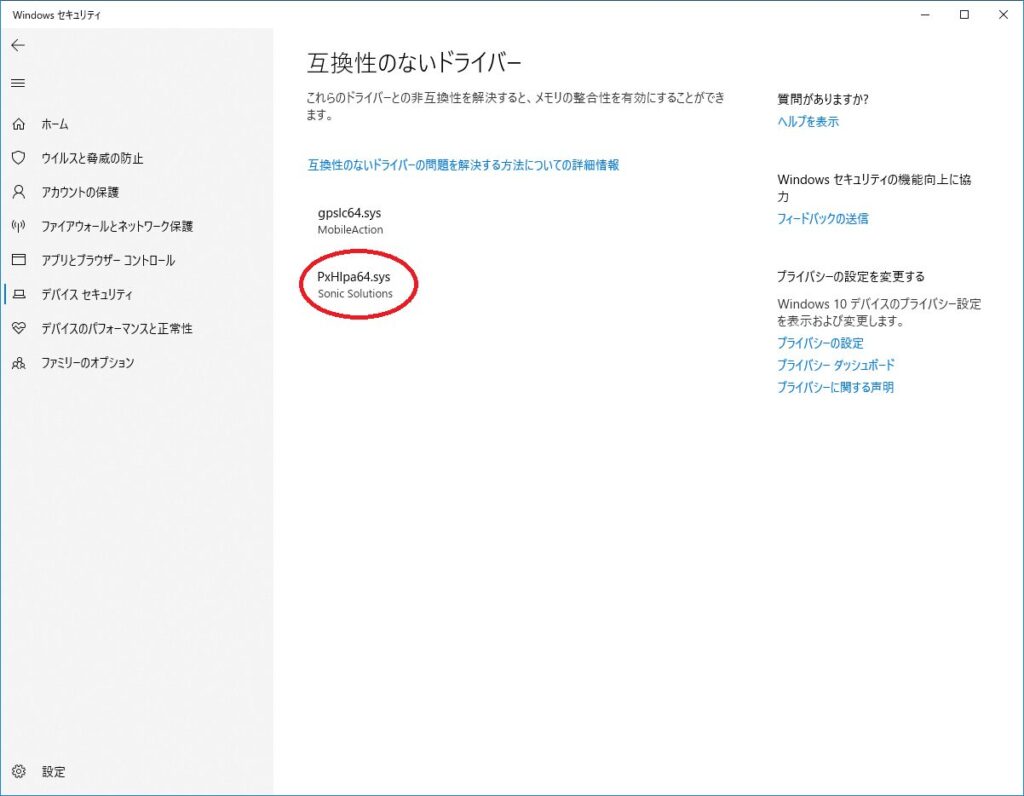1024x796 pixels.
Task: Select the firewall network antenna icon
Action: 19,226
